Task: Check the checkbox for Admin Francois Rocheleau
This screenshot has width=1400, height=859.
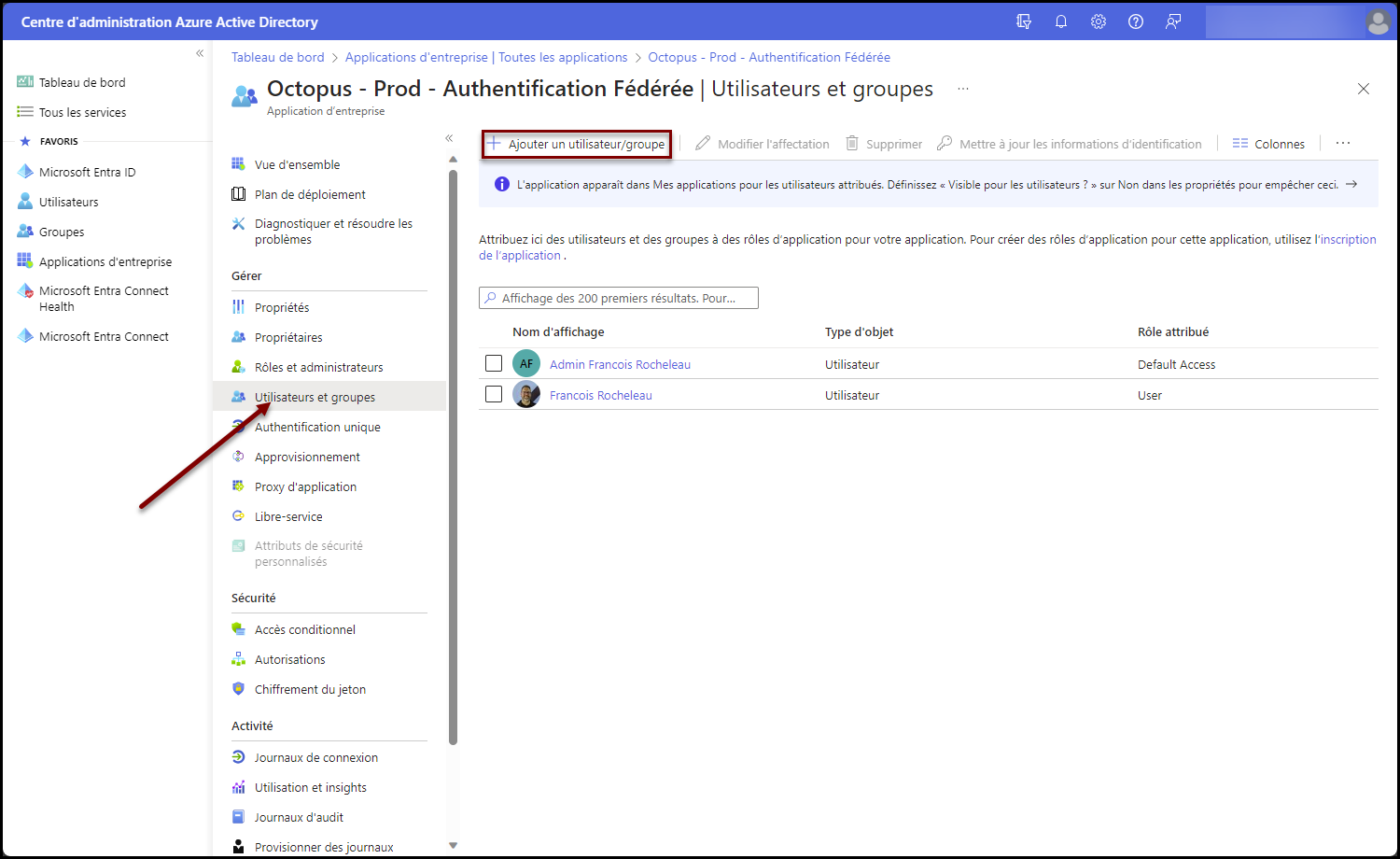Action: [x=494, y=362]
